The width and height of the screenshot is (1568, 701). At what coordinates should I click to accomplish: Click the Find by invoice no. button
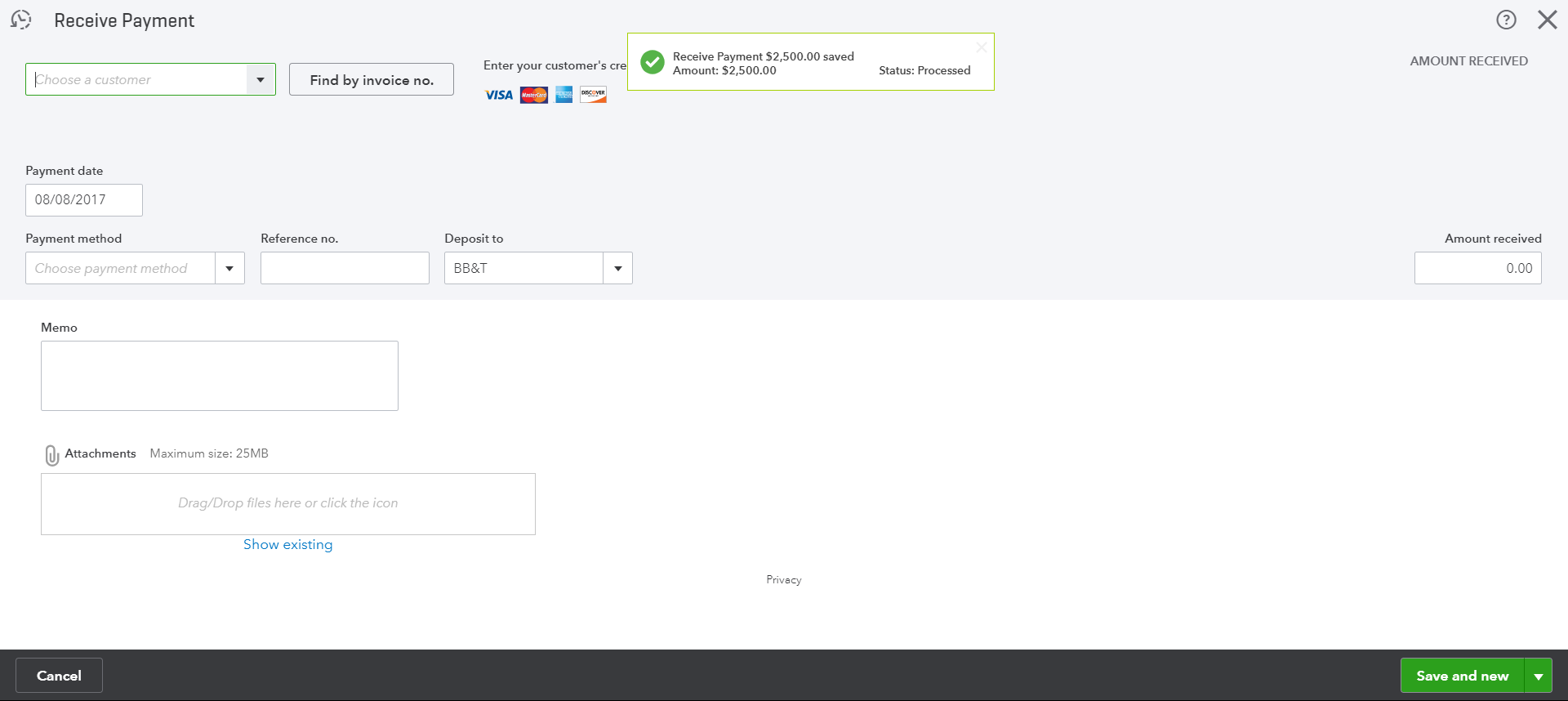tap(372, 80)
